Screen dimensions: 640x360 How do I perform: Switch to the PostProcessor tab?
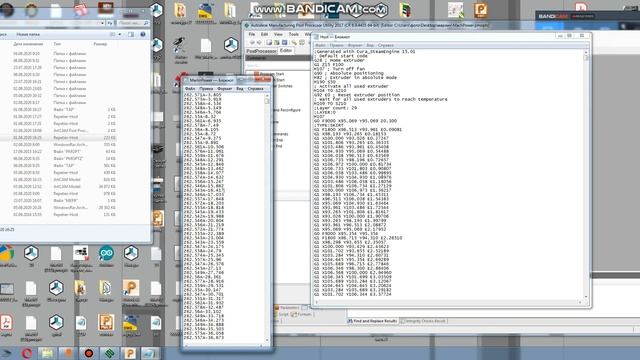(x=261, y=51)
